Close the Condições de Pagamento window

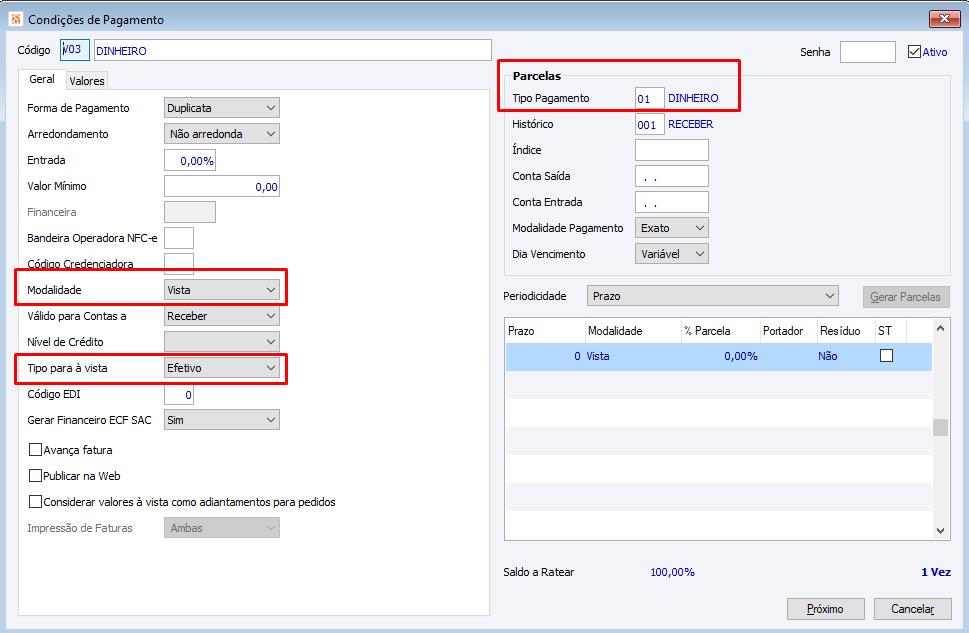944,19
